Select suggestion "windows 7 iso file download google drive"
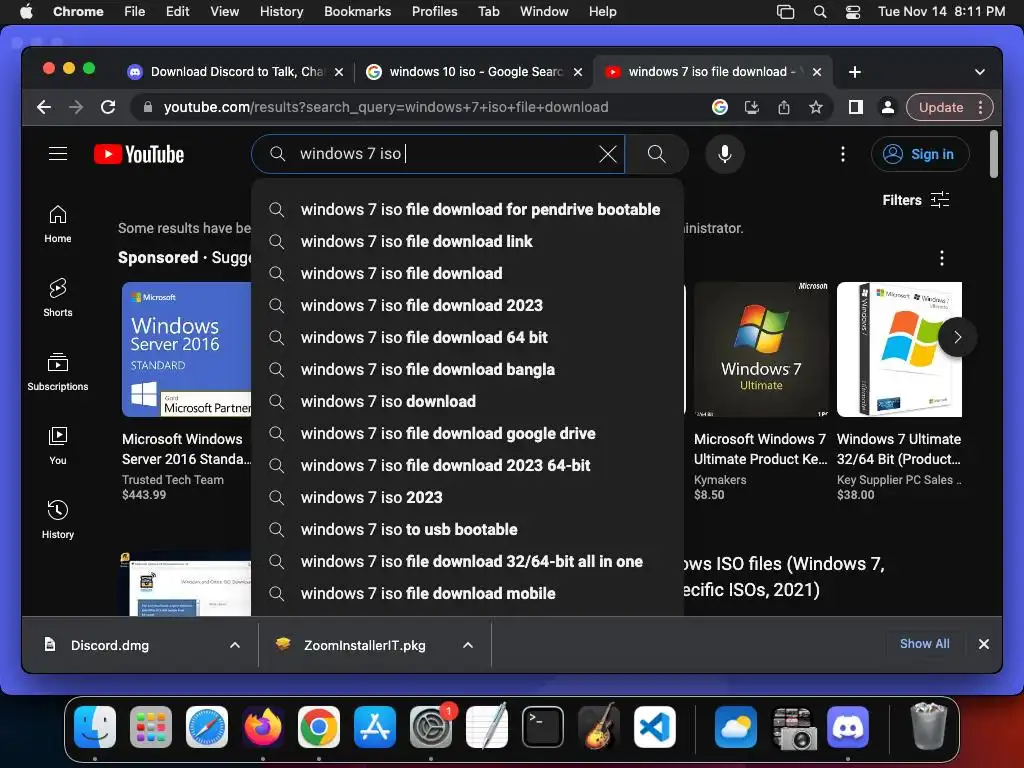Viewport: 1024px width, 768px height. pos(467,434)
